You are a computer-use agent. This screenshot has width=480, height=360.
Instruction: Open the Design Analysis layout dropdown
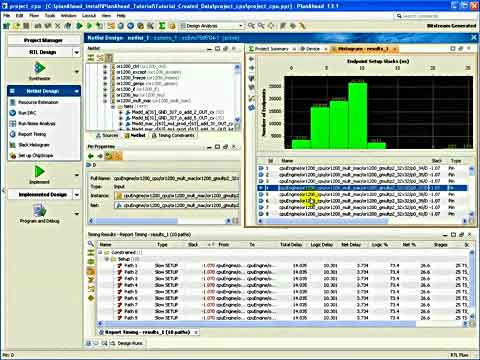[x=212, y=26]
